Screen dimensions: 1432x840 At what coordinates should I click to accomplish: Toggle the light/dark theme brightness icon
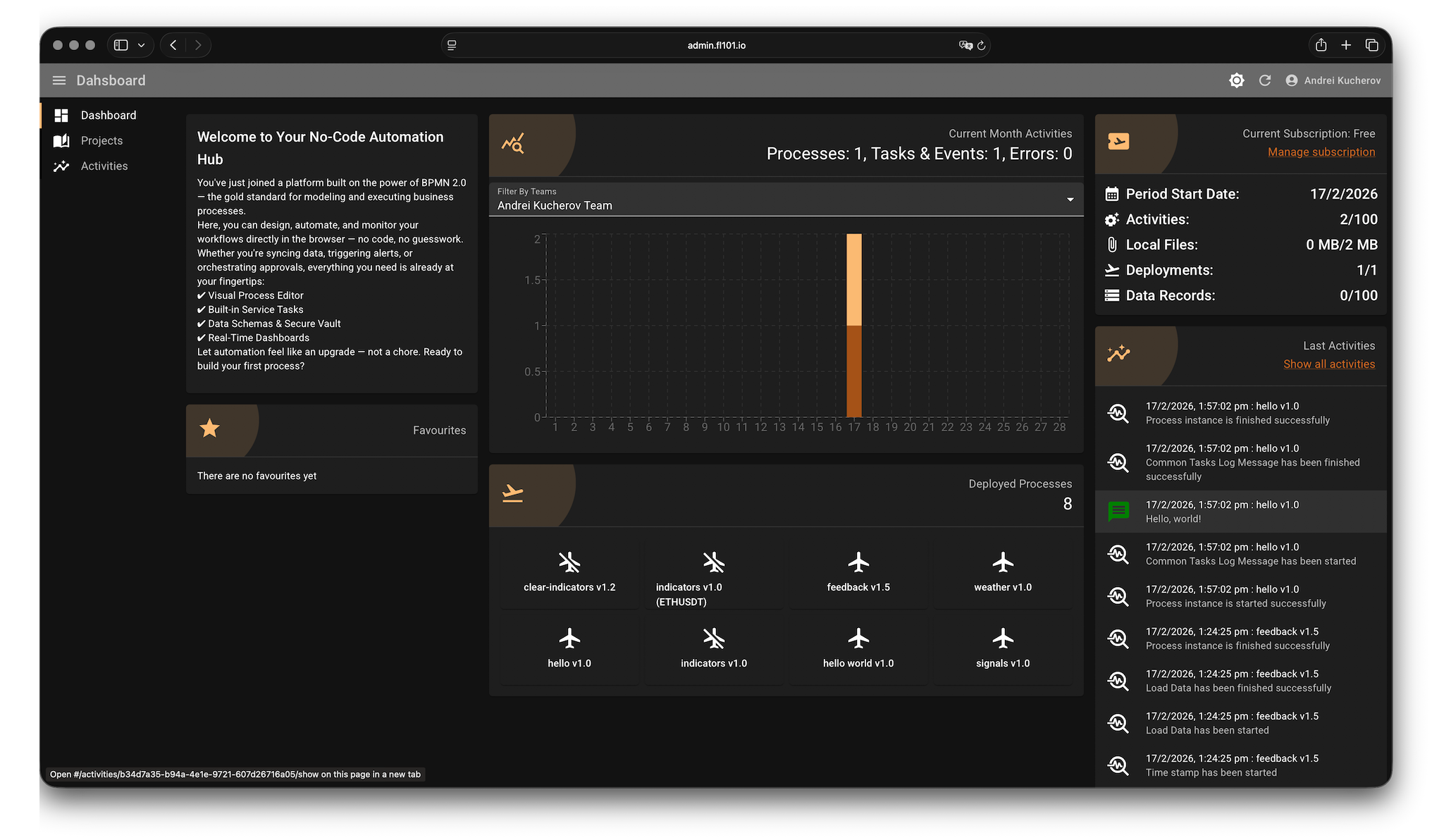point(1236,80)
